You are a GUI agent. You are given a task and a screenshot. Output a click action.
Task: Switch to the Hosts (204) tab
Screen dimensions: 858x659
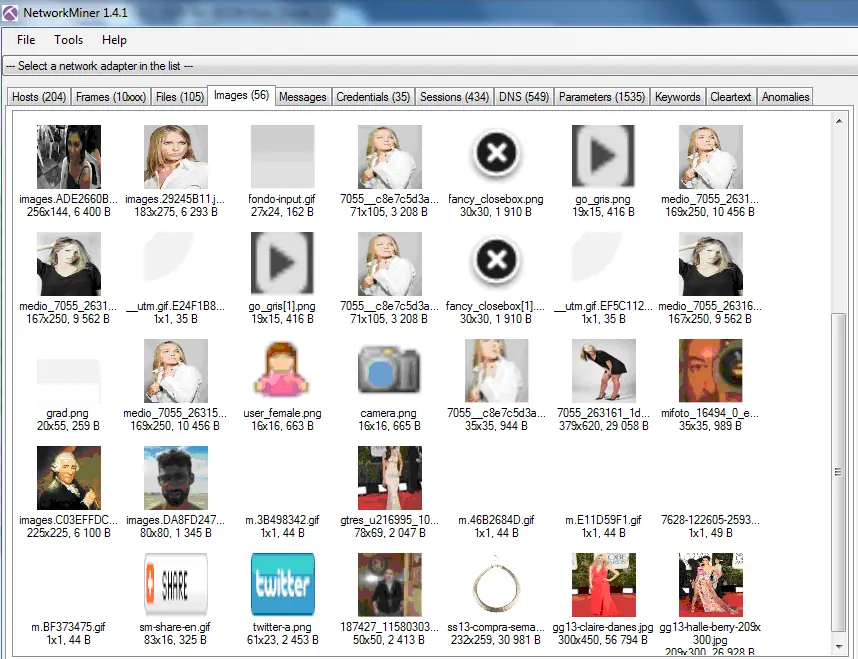click(39, 97)
